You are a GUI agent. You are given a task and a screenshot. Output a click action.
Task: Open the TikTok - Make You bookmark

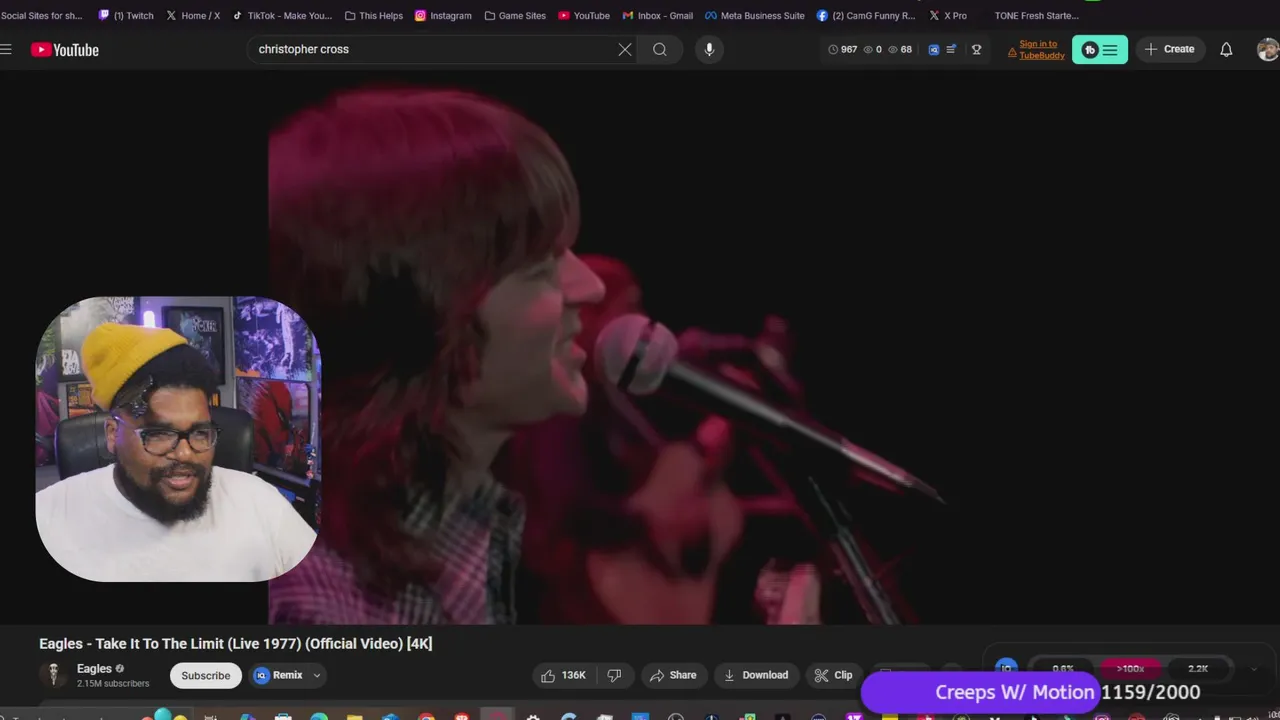pos(282,16)
